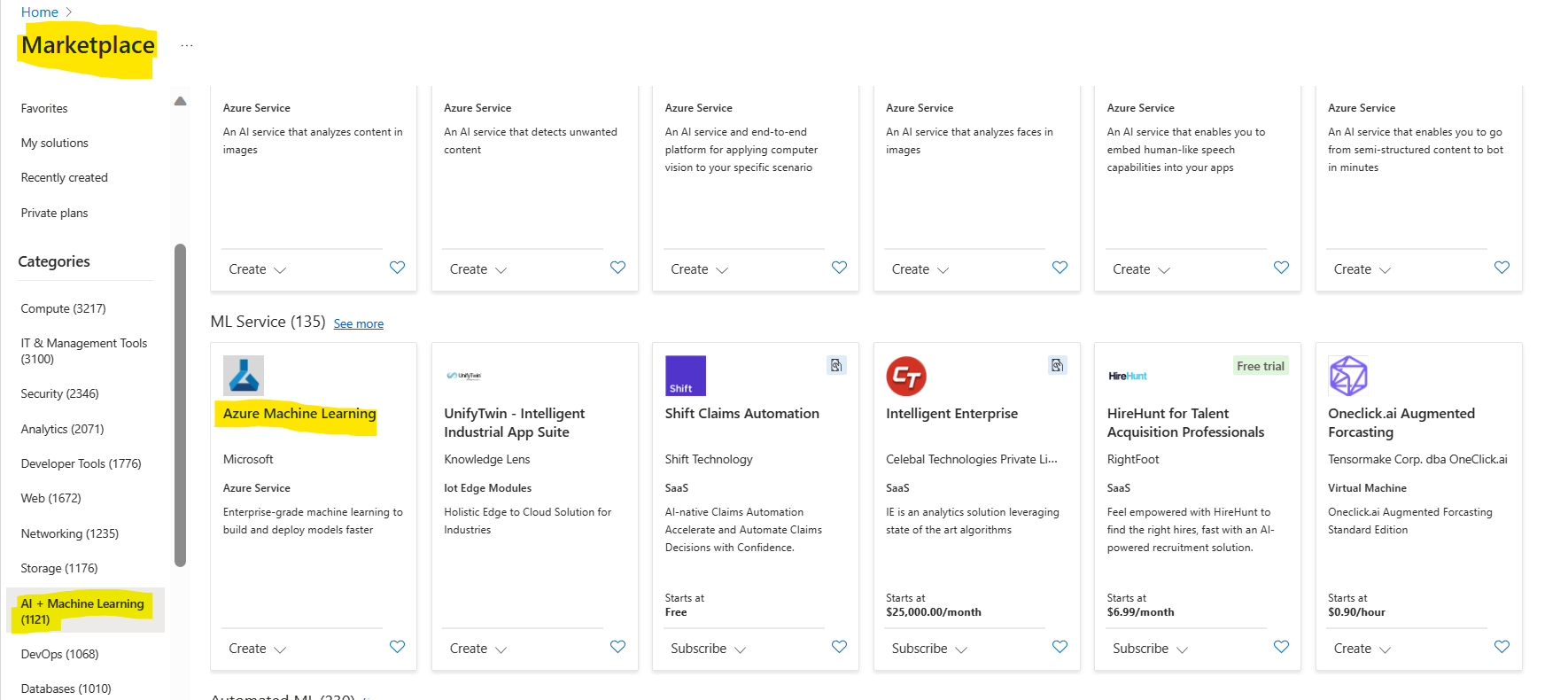Add Oneclick.ai Augmented Forcasting to favorites heart
The height and width of the screenshot is (700, 1568).
pos(1502,647)
